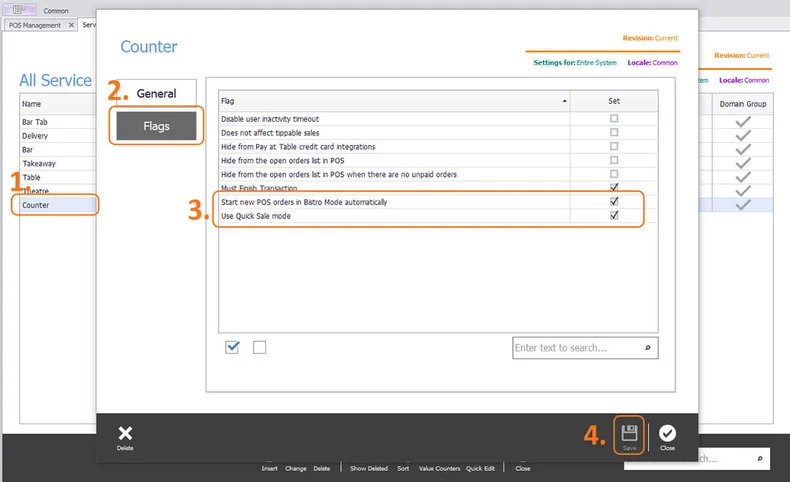Select Start new POS orders in Bistro Mode text
The height and width of the screenshot is (482, 790).
(x=304, y=202)
